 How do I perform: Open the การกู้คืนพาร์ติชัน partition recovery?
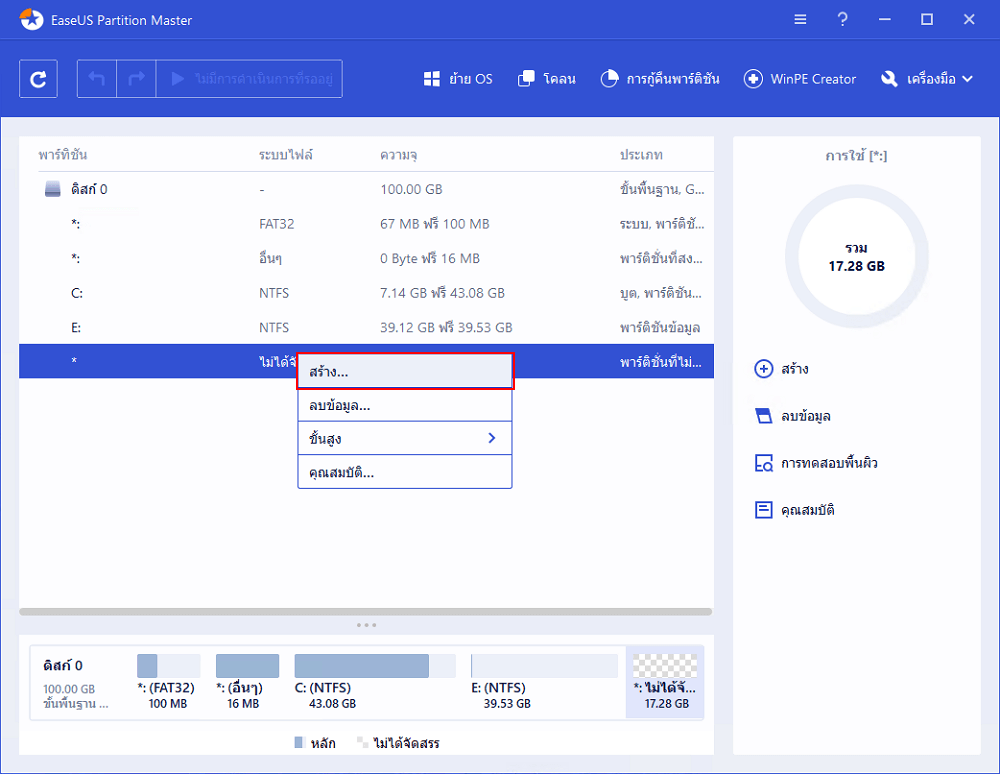pos(659,79)
